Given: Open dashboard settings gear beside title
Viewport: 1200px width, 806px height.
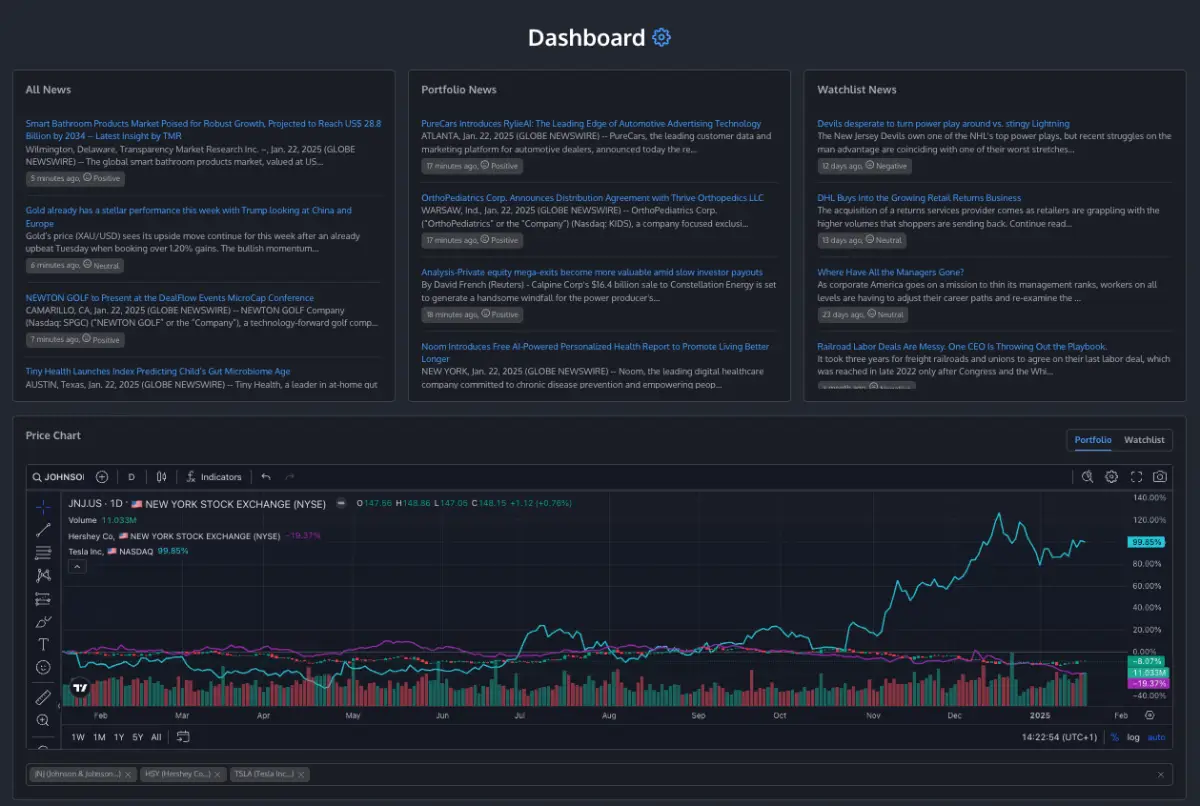Looking at the screenshot, I should click(661, 38).
